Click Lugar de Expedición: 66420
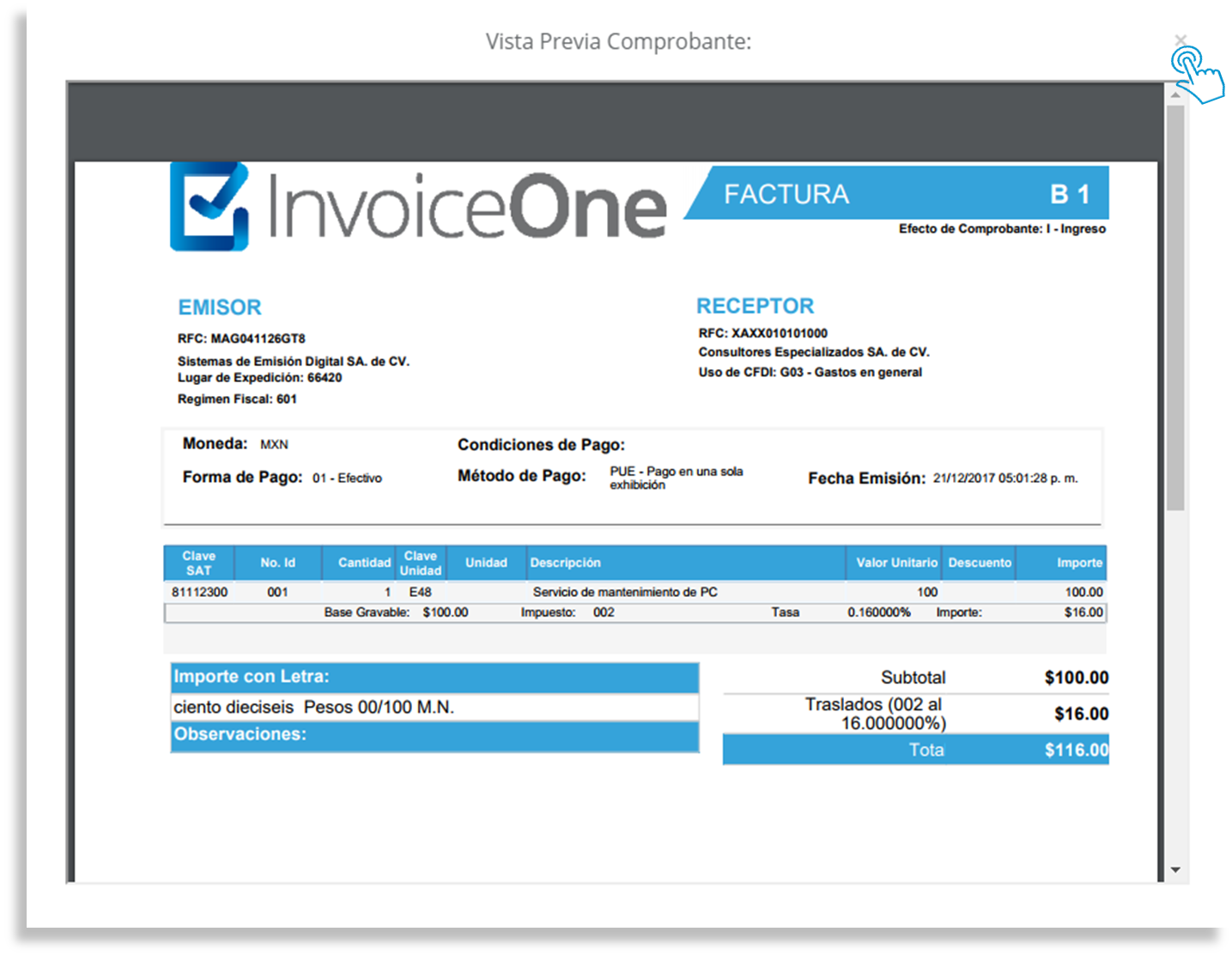 click(259, 378)
